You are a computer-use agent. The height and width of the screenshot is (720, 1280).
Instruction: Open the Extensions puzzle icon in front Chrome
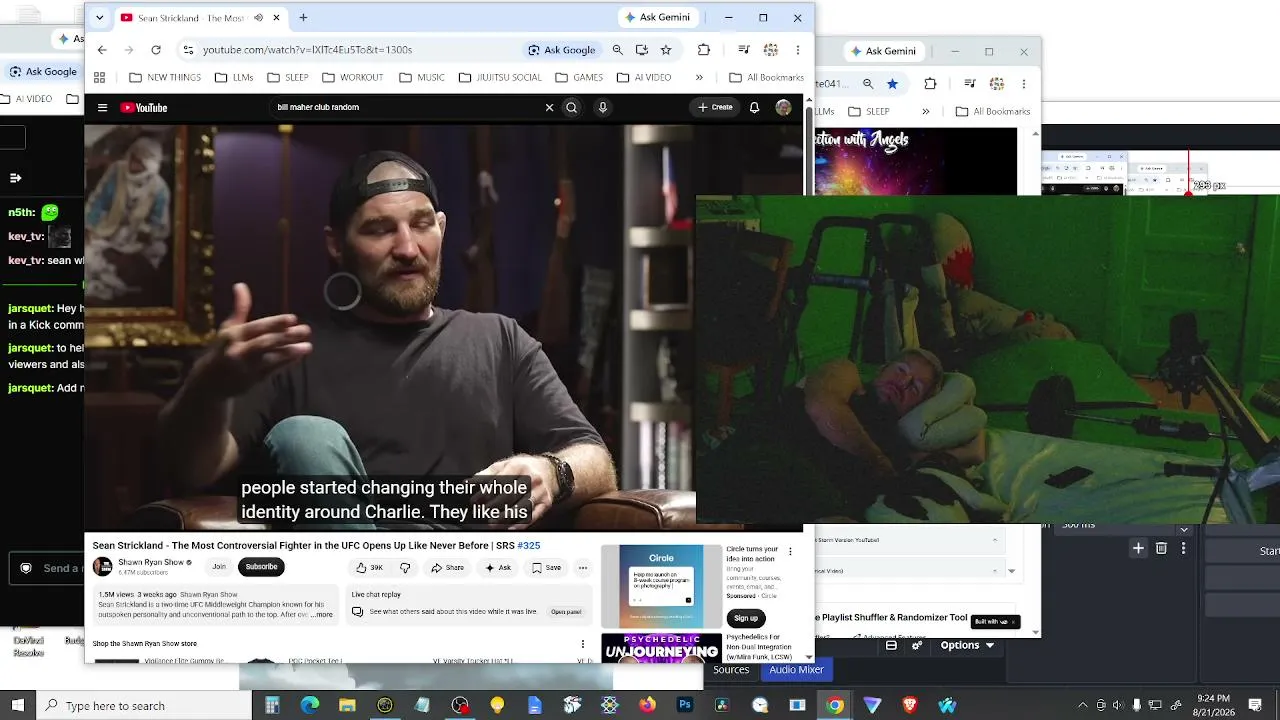coord(704,50)
